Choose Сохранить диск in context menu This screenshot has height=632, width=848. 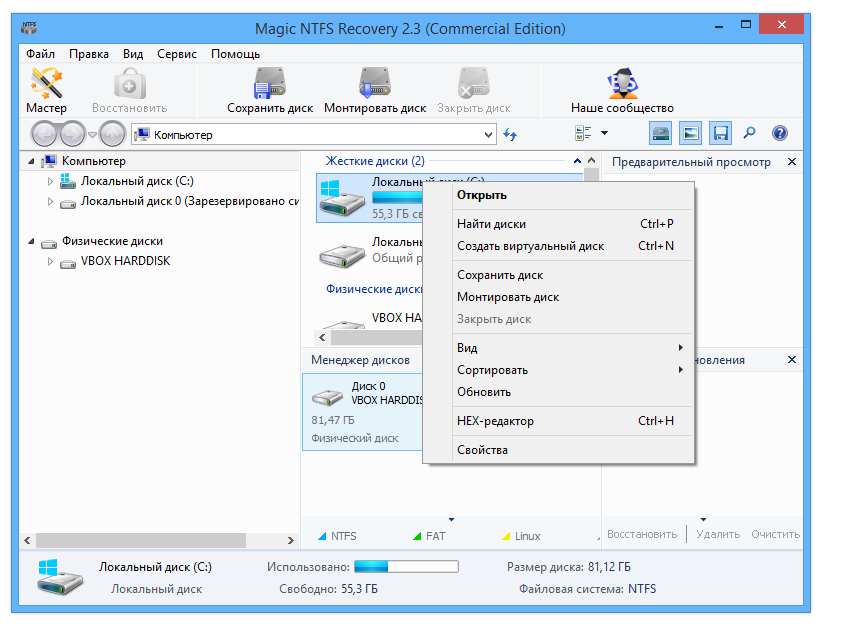pyautogui.click(x=572, y=275)
